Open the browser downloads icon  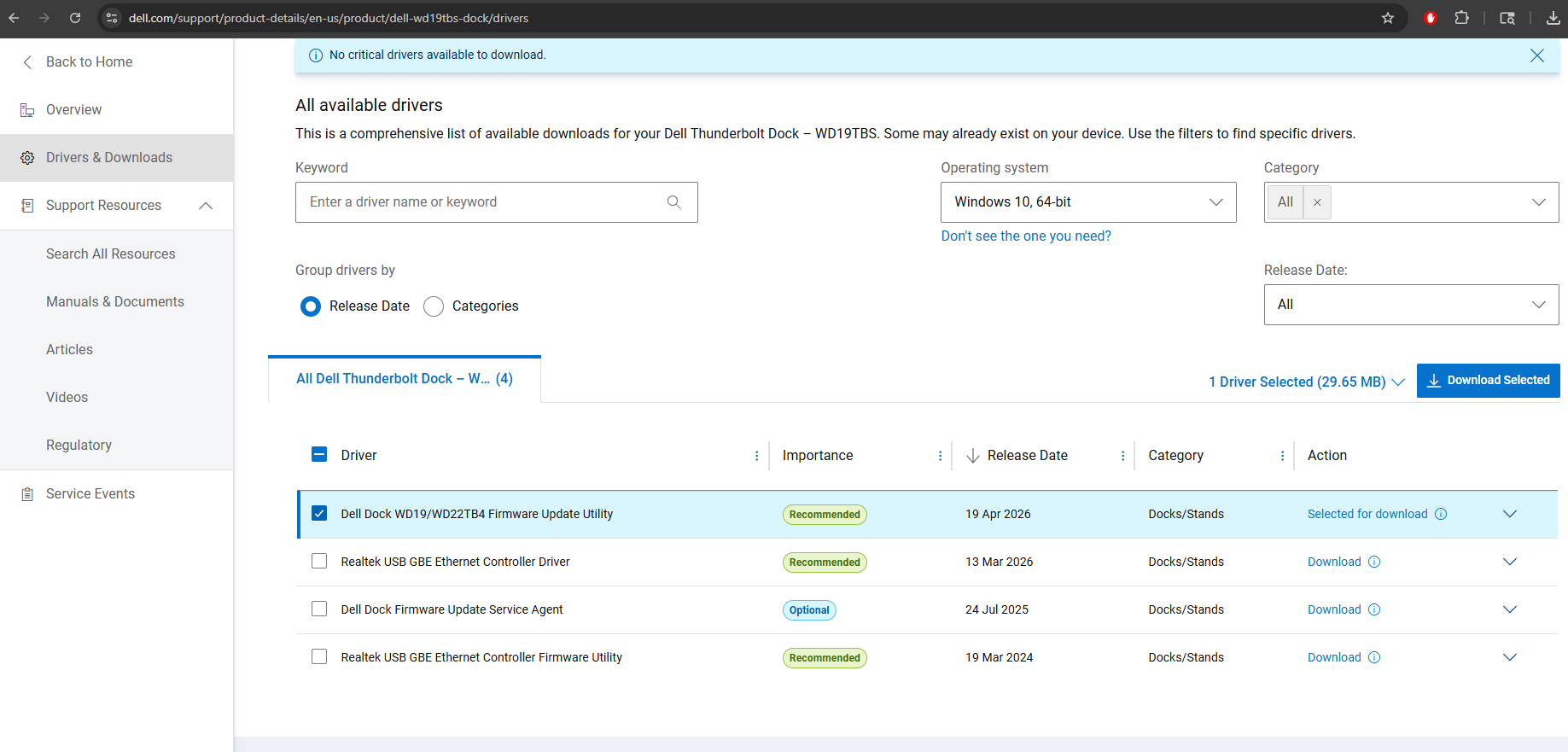(1553, 18)
